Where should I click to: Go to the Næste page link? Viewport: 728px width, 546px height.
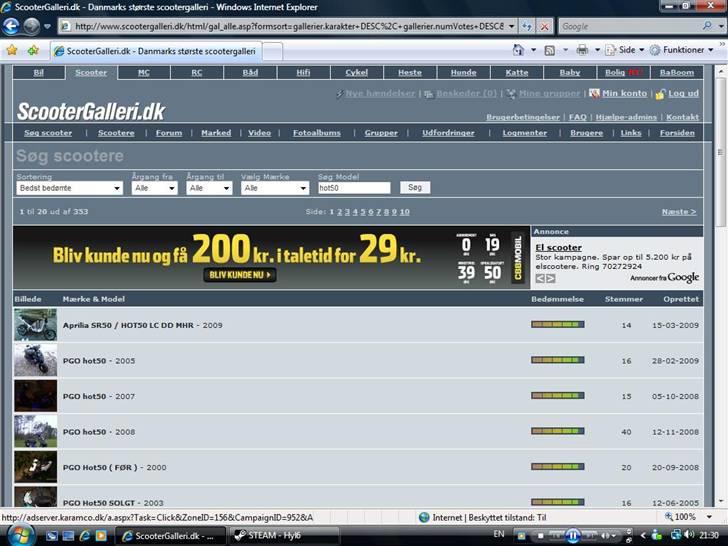(679, 212)
